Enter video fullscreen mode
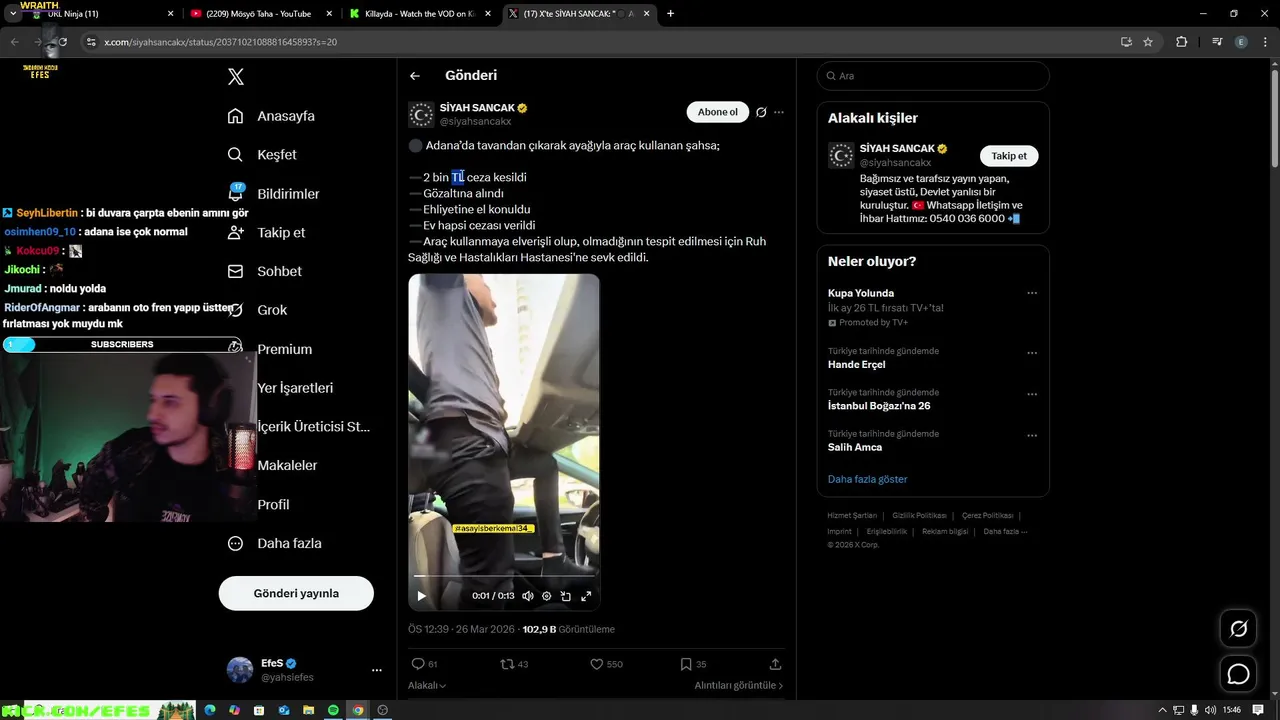1280x720 pixels. click(586, 596)
